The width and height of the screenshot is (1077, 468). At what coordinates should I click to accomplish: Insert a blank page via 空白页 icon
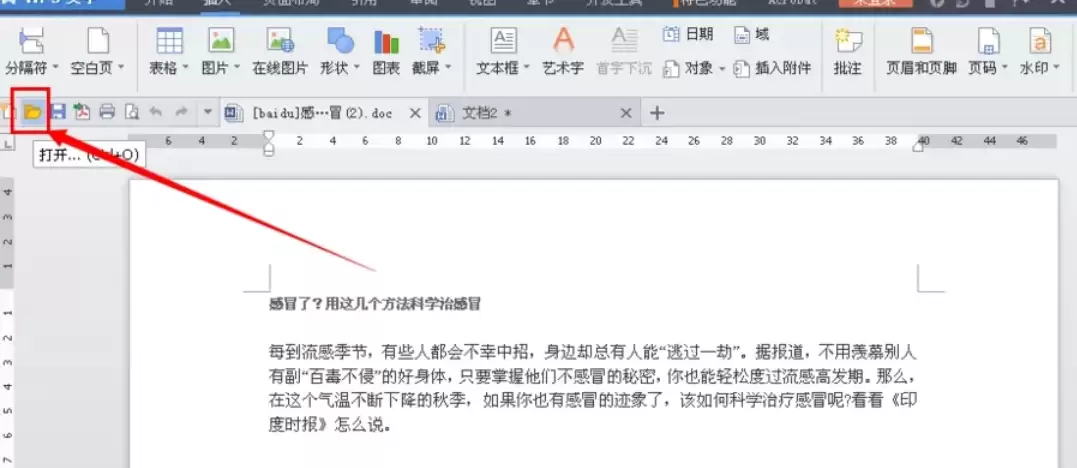[x=98, y=41]
